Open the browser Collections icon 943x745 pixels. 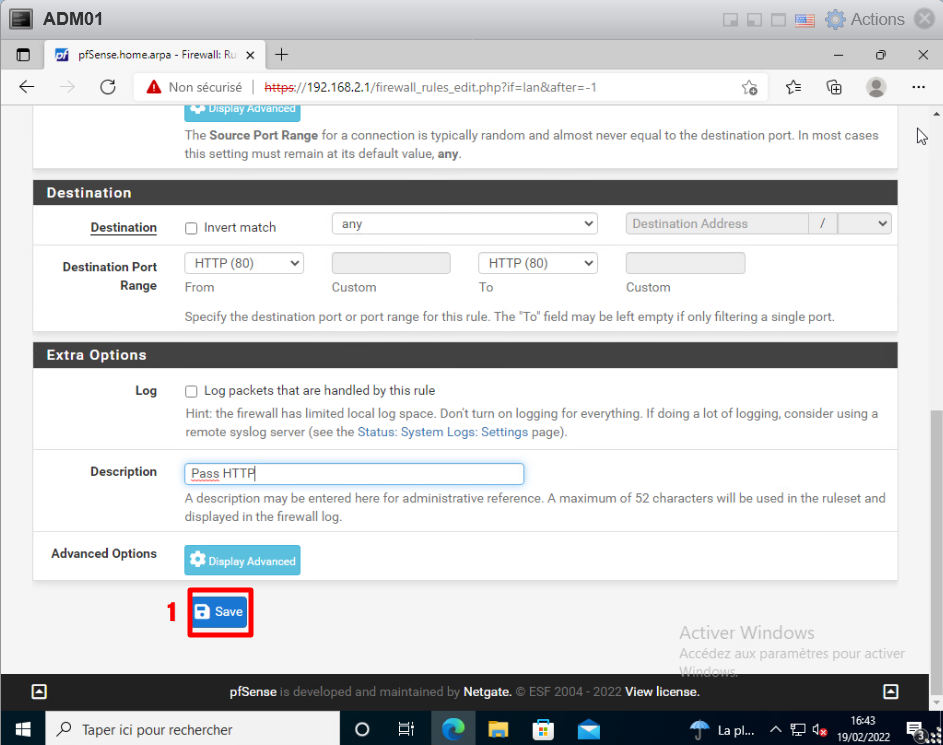tap(834, 87)
